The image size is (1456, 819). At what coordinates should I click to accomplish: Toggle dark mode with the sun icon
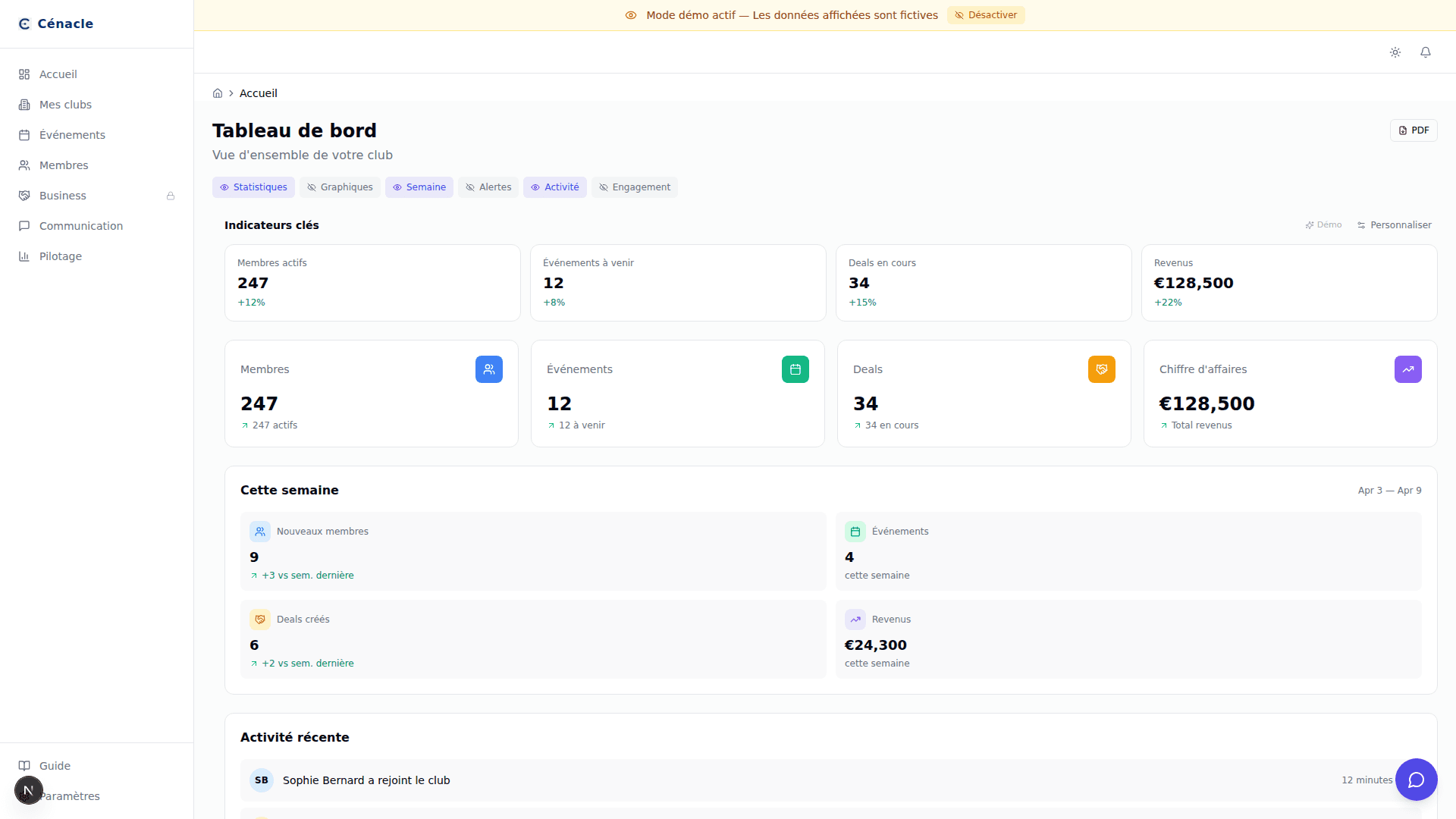(x=1395, y=52)
